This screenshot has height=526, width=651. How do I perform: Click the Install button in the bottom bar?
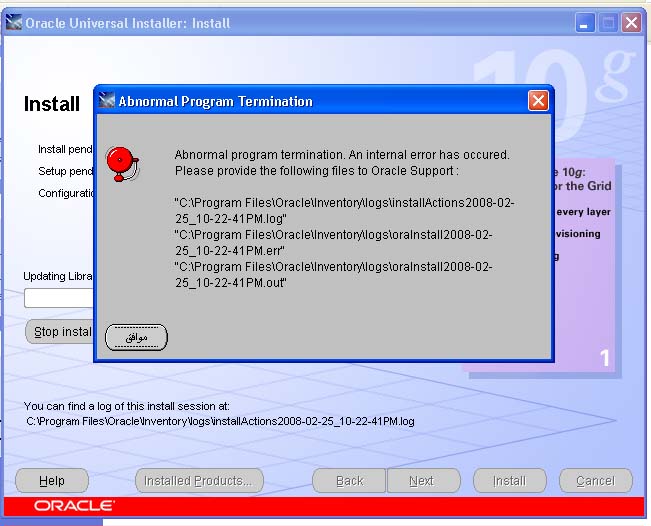509,481
